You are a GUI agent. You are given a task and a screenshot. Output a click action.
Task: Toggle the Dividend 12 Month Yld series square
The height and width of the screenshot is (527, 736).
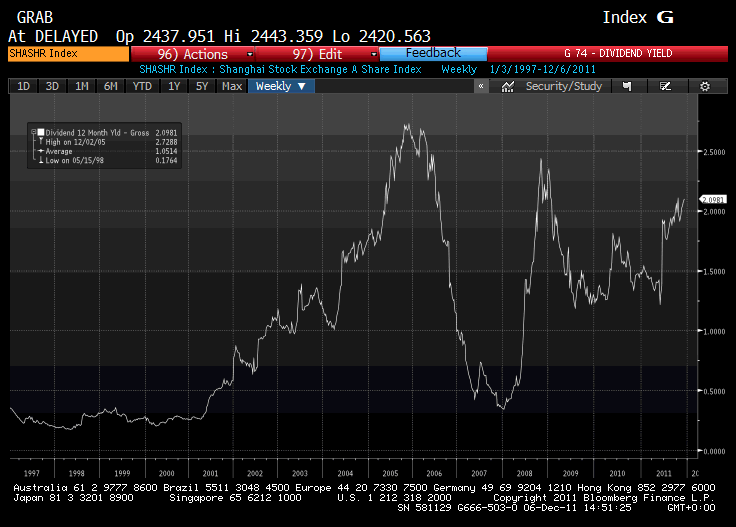point(41,132)
